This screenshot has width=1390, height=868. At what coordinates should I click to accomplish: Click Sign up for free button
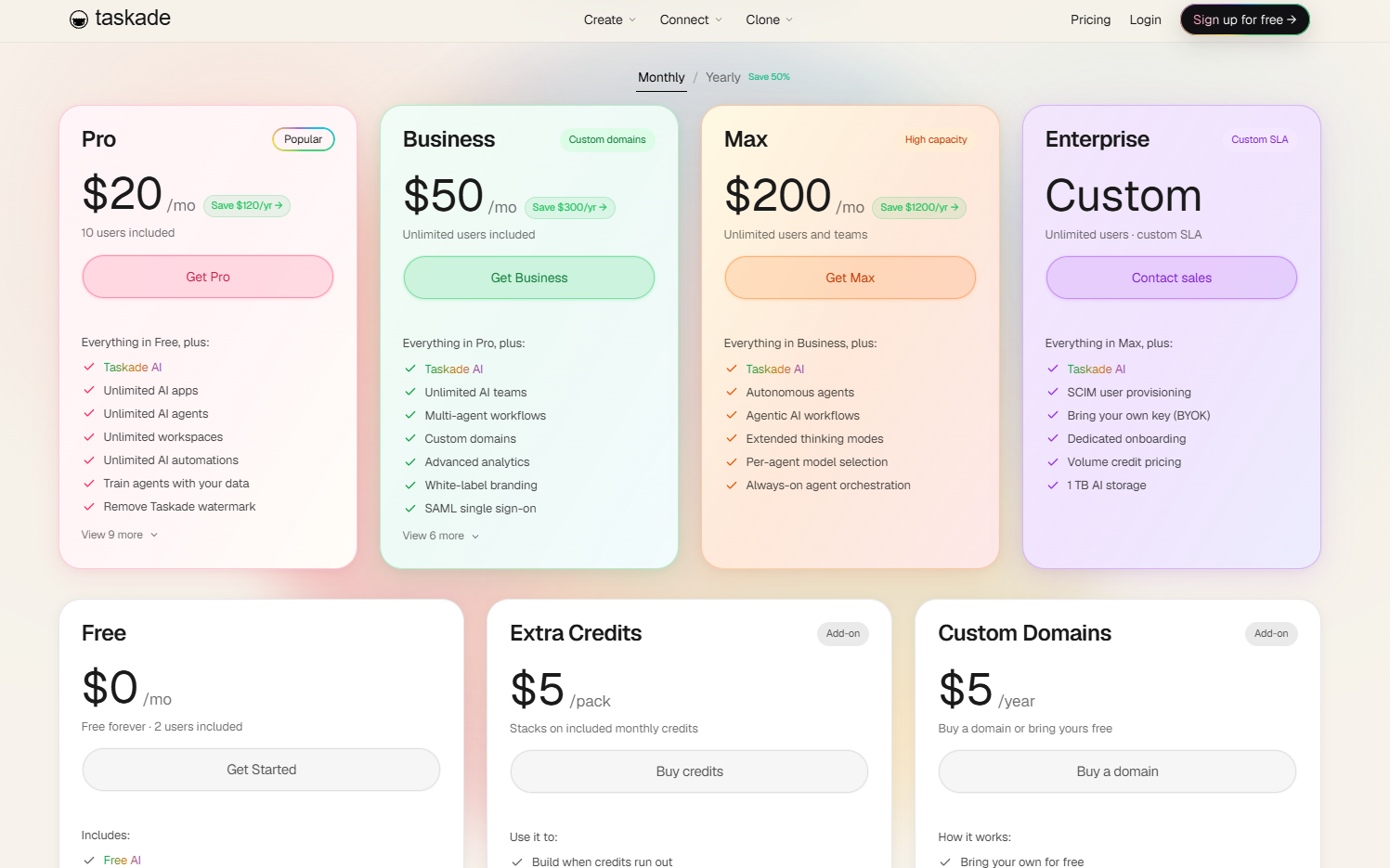(x=1244, y=19)
